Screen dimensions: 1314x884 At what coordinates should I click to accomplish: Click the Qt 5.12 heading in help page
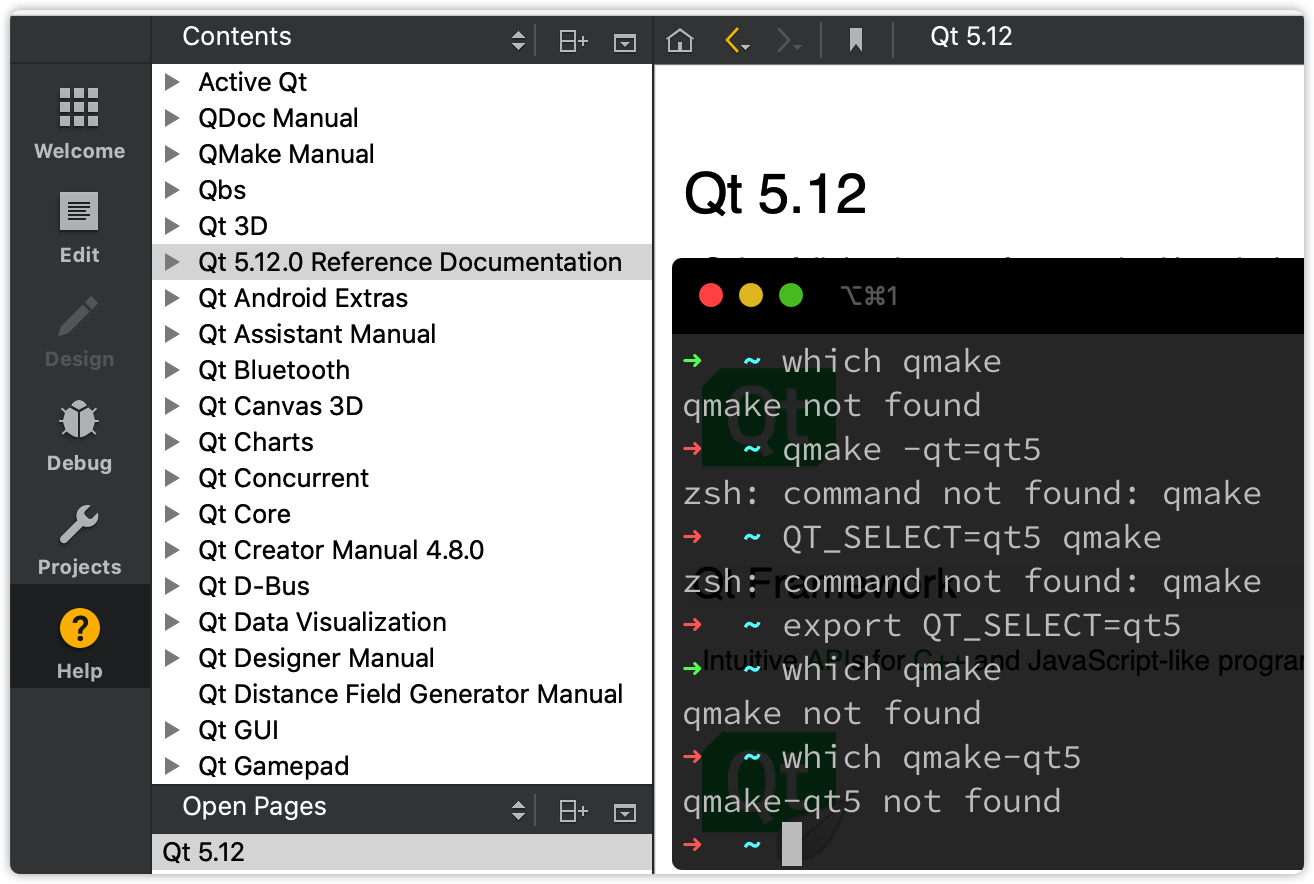775,194
